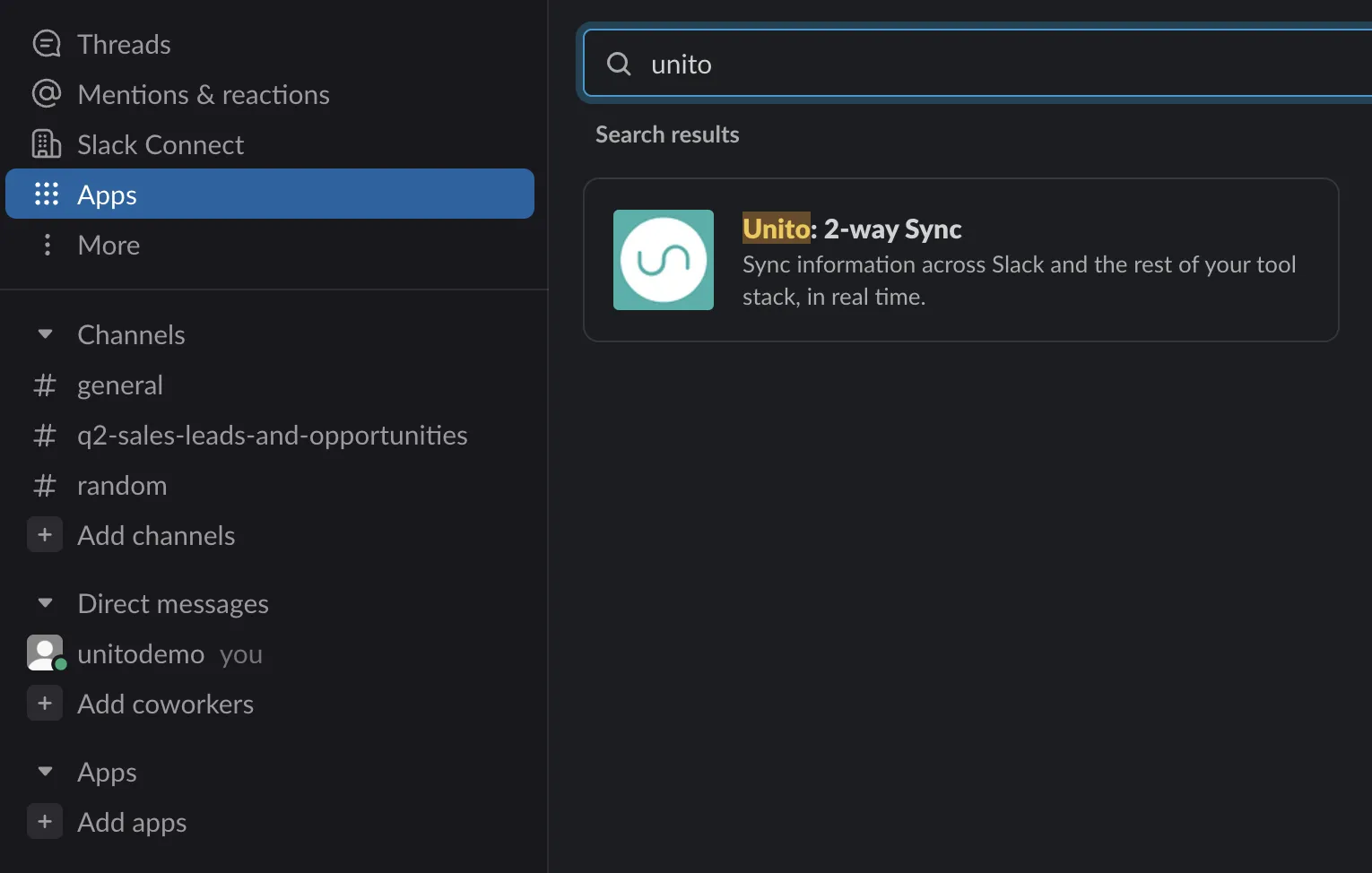Click the Threads speech bubble icon
The height and width of the screenshot is (873, 1372).
pyautogui.click(x=46, y=44)
